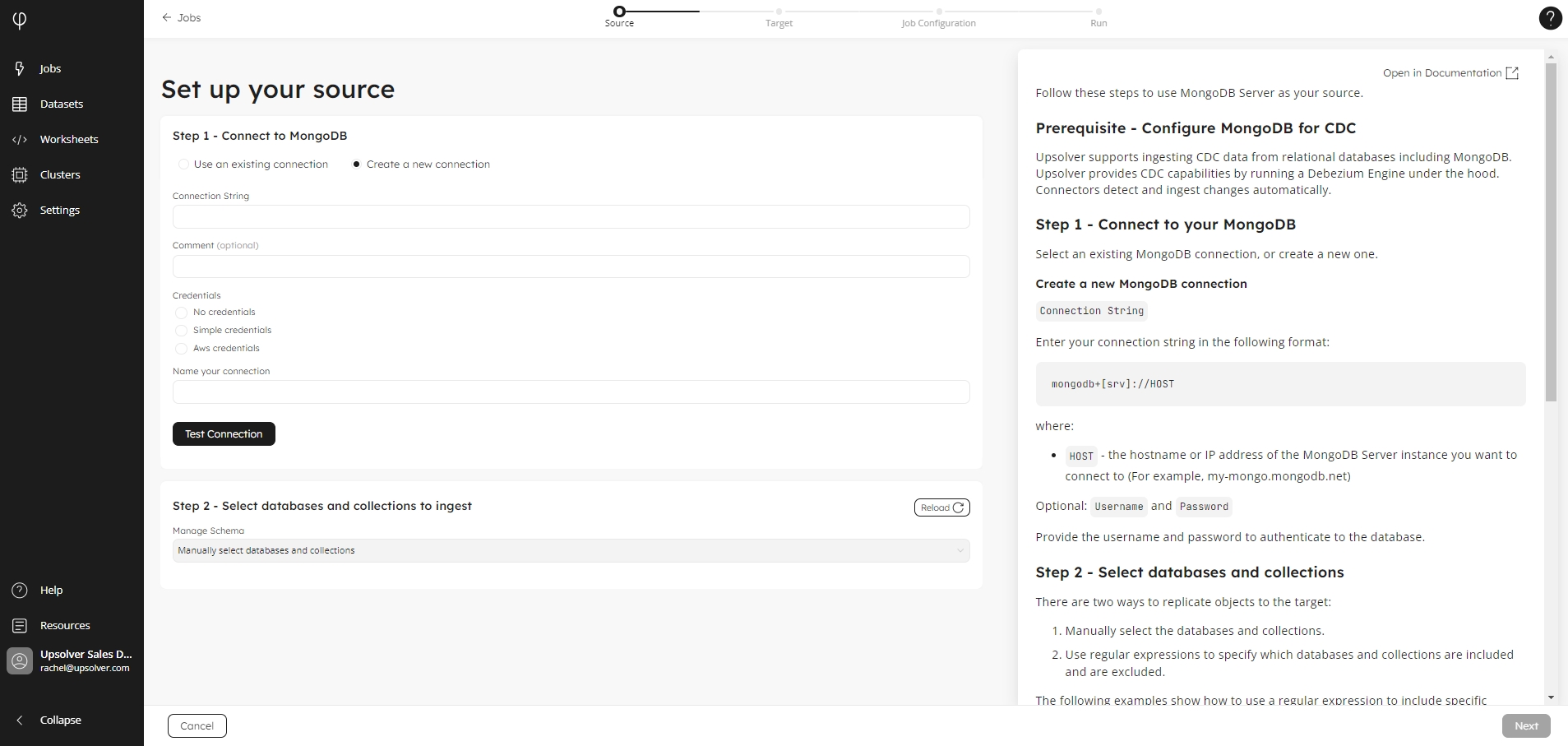Open Jobs from the sidebar icon

pyautogui.click(x=20, y=68)
